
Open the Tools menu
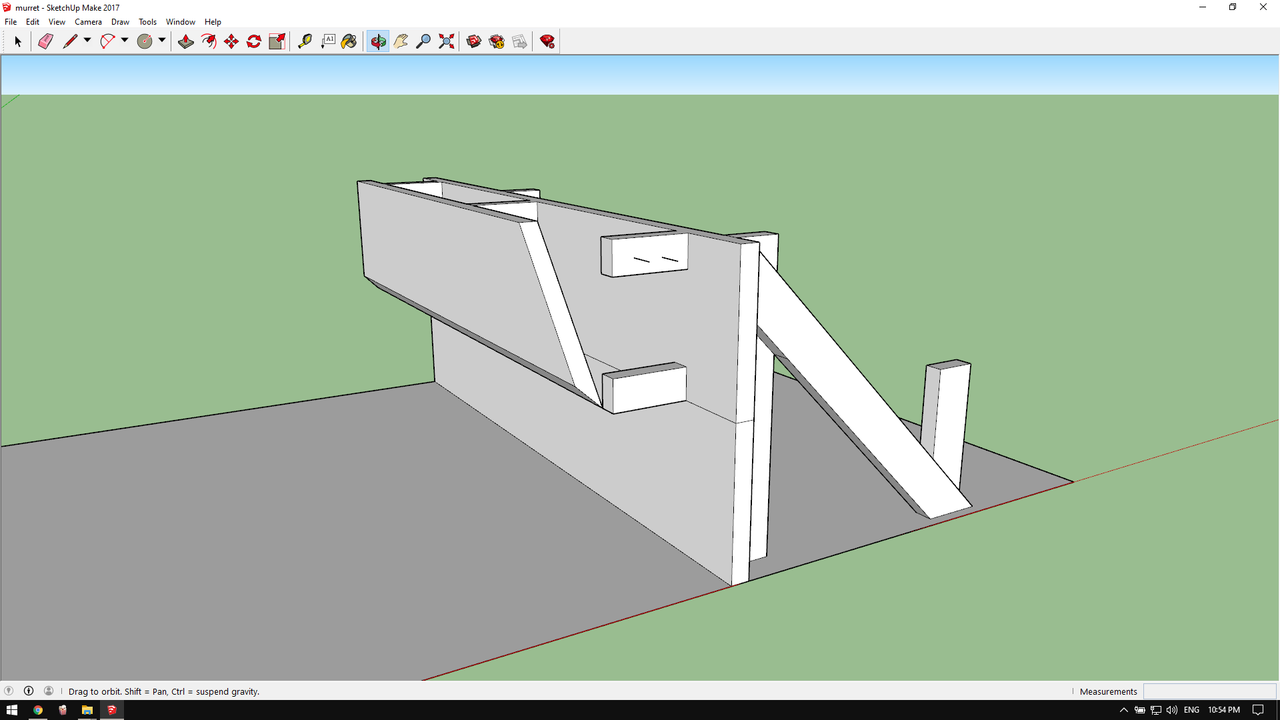[147, 22]
